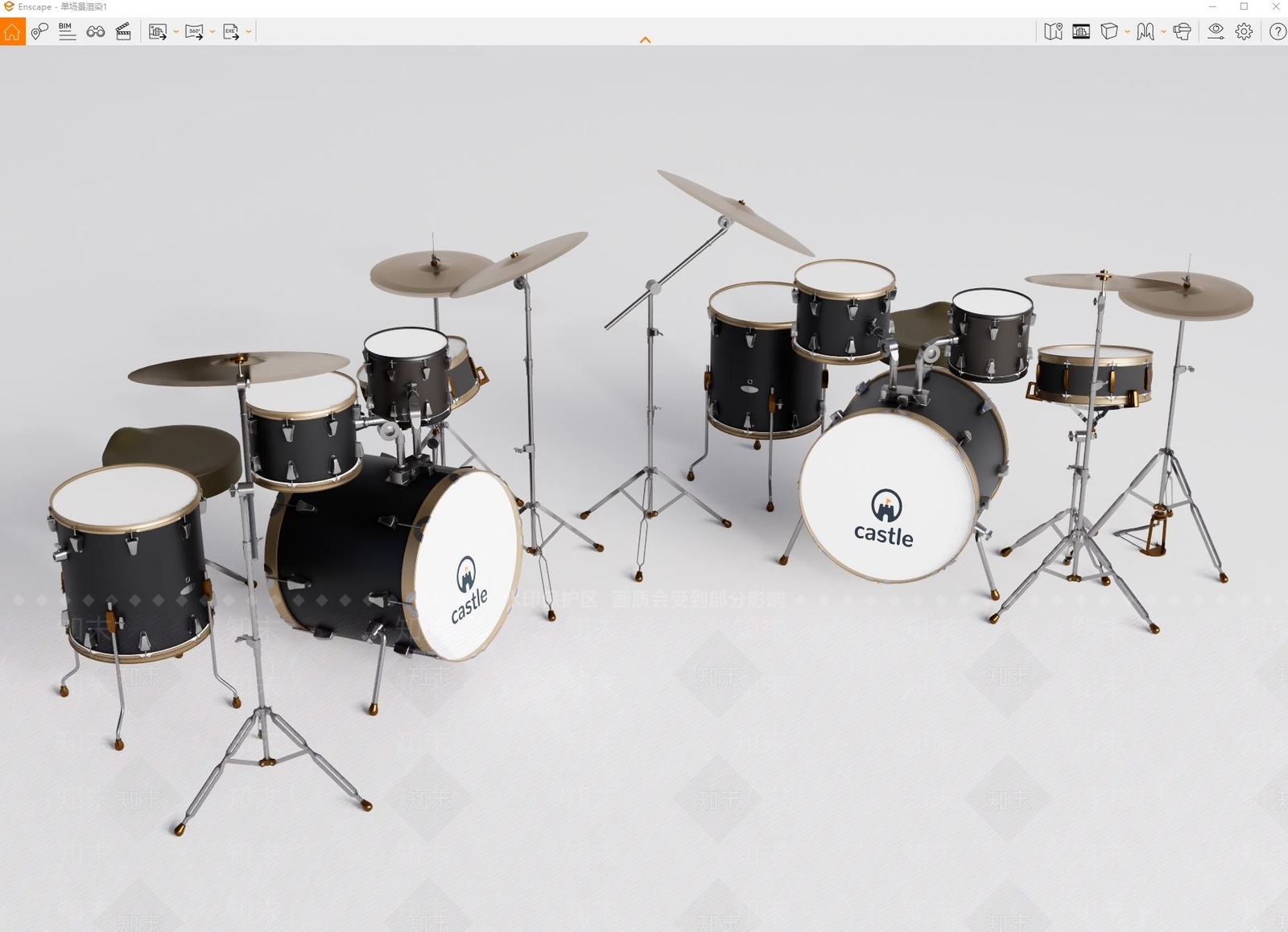The image size is (1288, 932).
Task: Open View Management binoculars icon
Action: [96, 32]
